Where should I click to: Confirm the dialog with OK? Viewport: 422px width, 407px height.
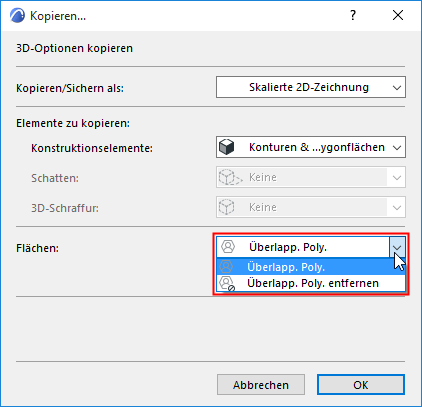[361, 385]
